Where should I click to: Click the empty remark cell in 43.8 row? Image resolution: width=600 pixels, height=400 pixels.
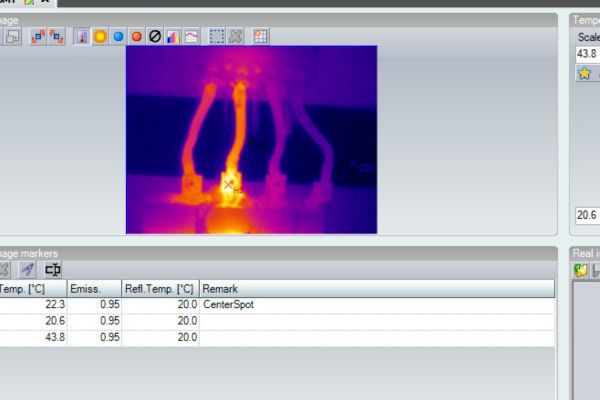pos(377,337)
